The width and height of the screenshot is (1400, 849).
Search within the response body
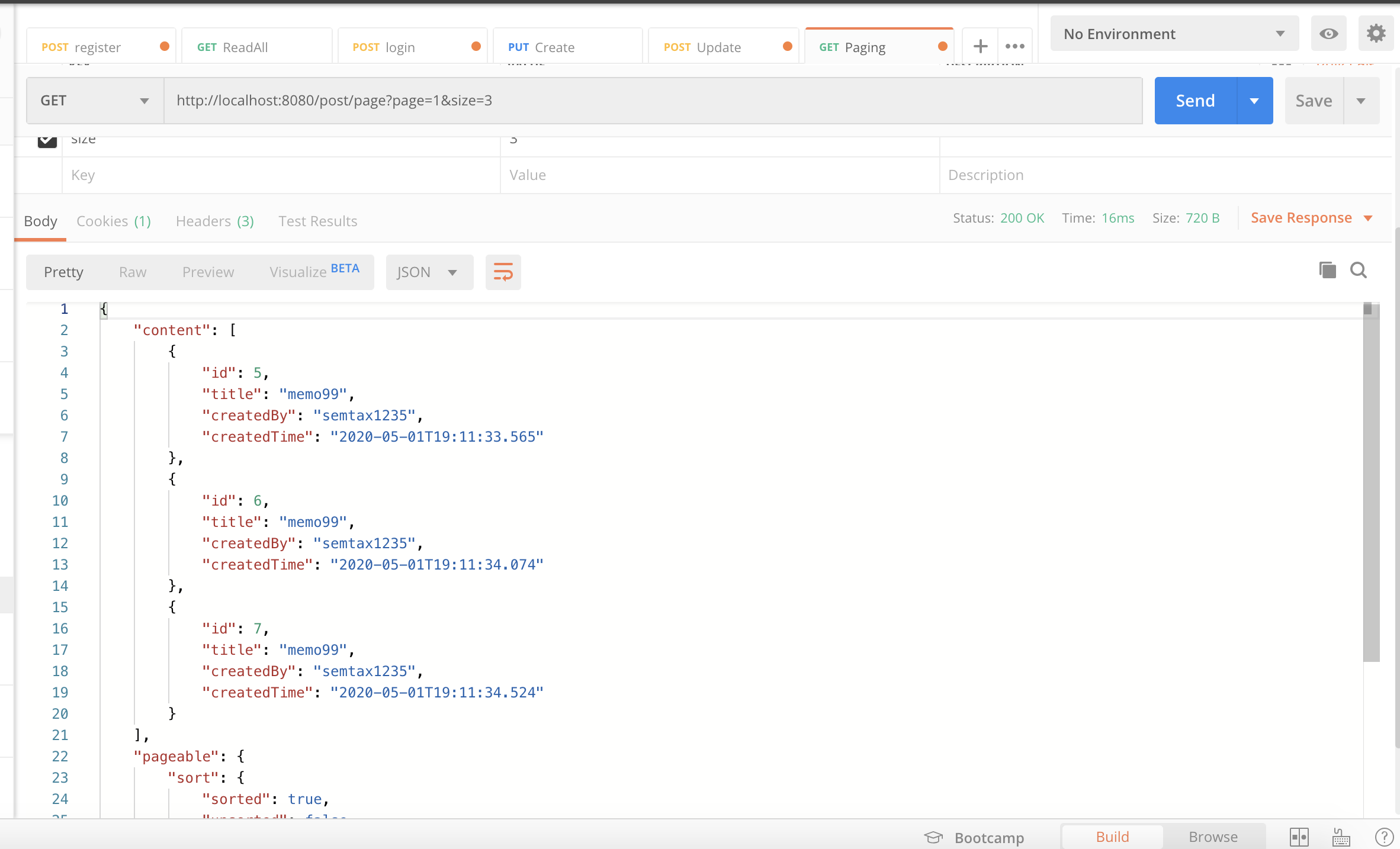[x=1359, y=270]
